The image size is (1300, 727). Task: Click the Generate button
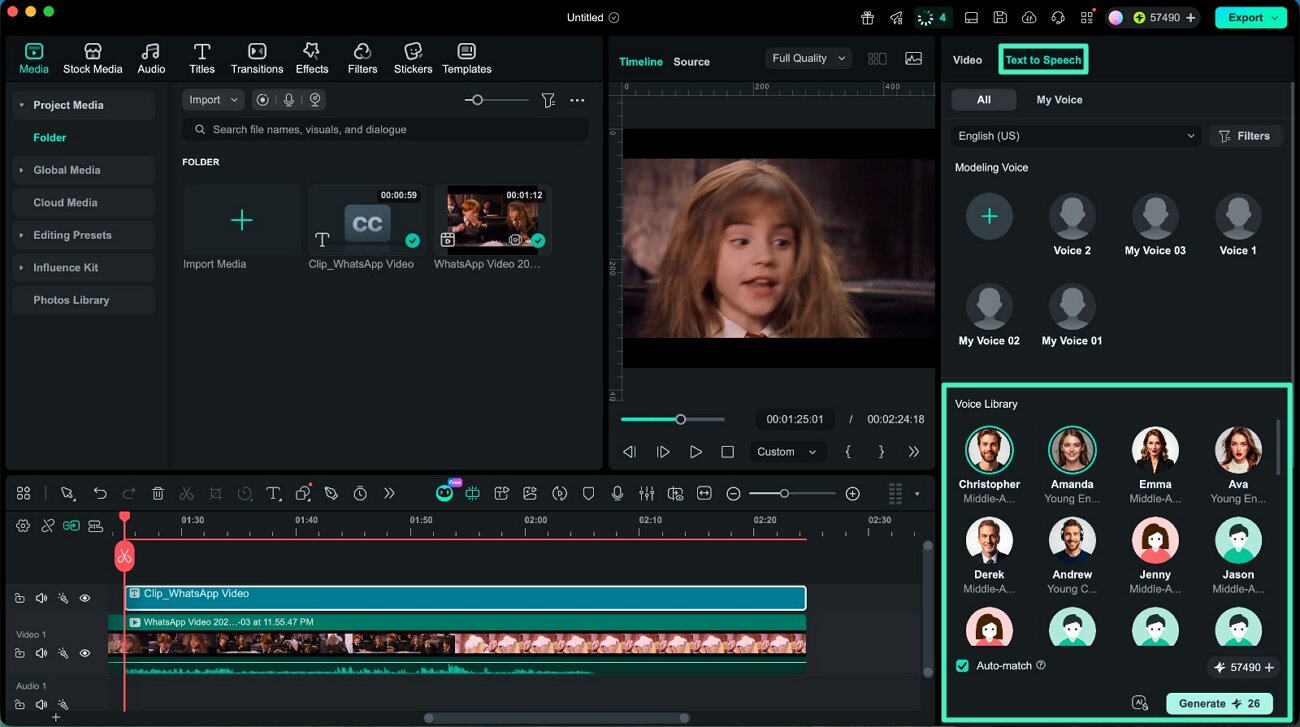tap(1219, 703)
